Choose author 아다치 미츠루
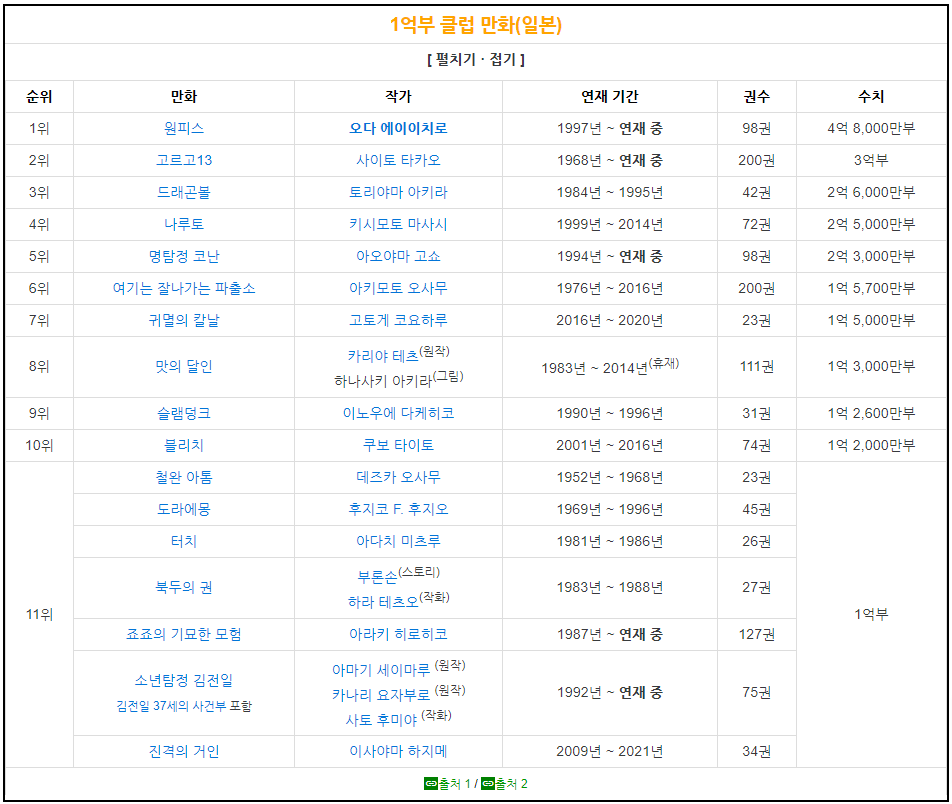 tap(398, 541)
